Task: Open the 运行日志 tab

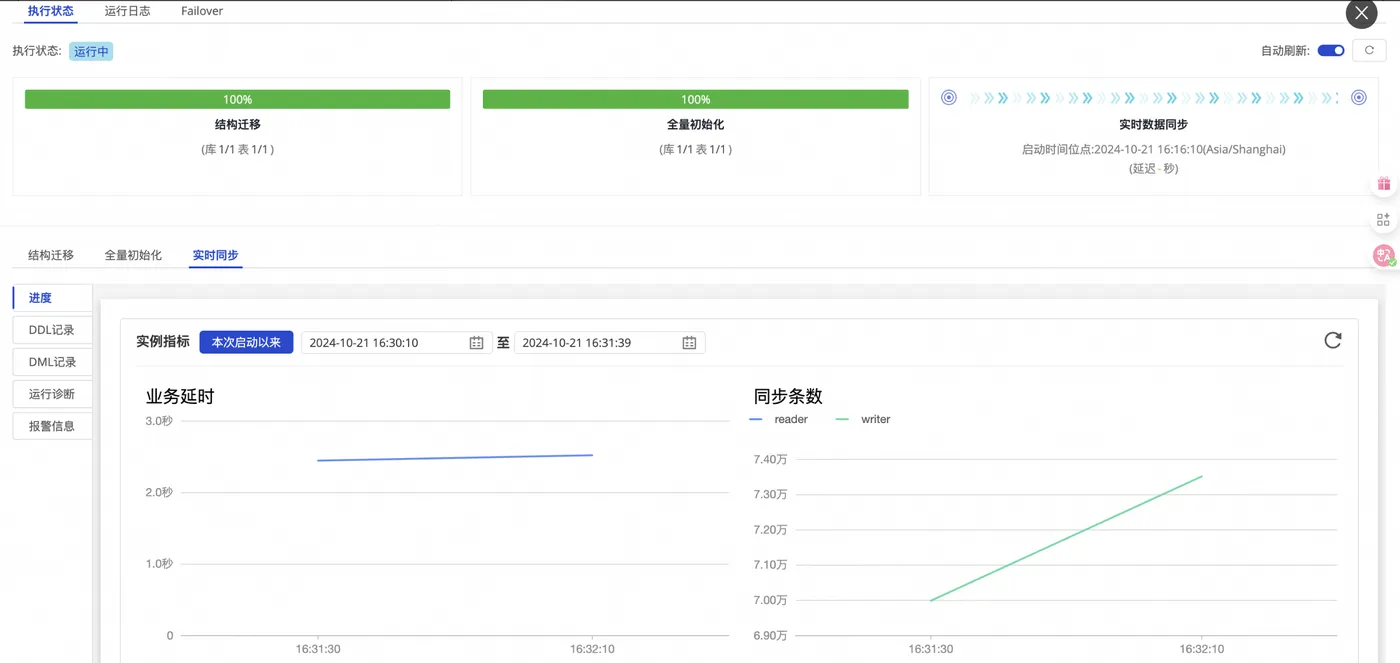Action: click(128, 11)
